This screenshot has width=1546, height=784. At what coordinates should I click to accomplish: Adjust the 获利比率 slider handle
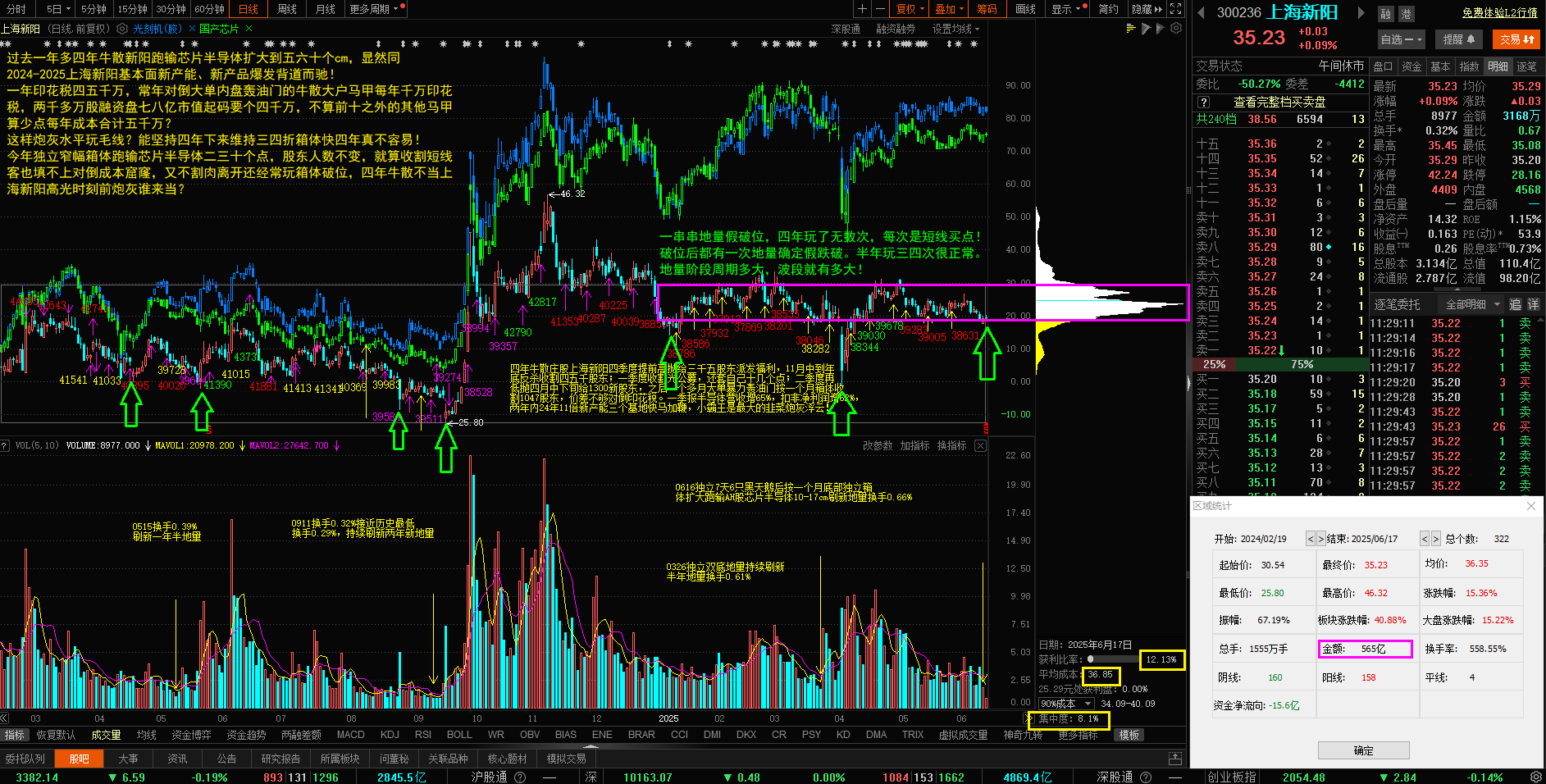click(1090, 659)
